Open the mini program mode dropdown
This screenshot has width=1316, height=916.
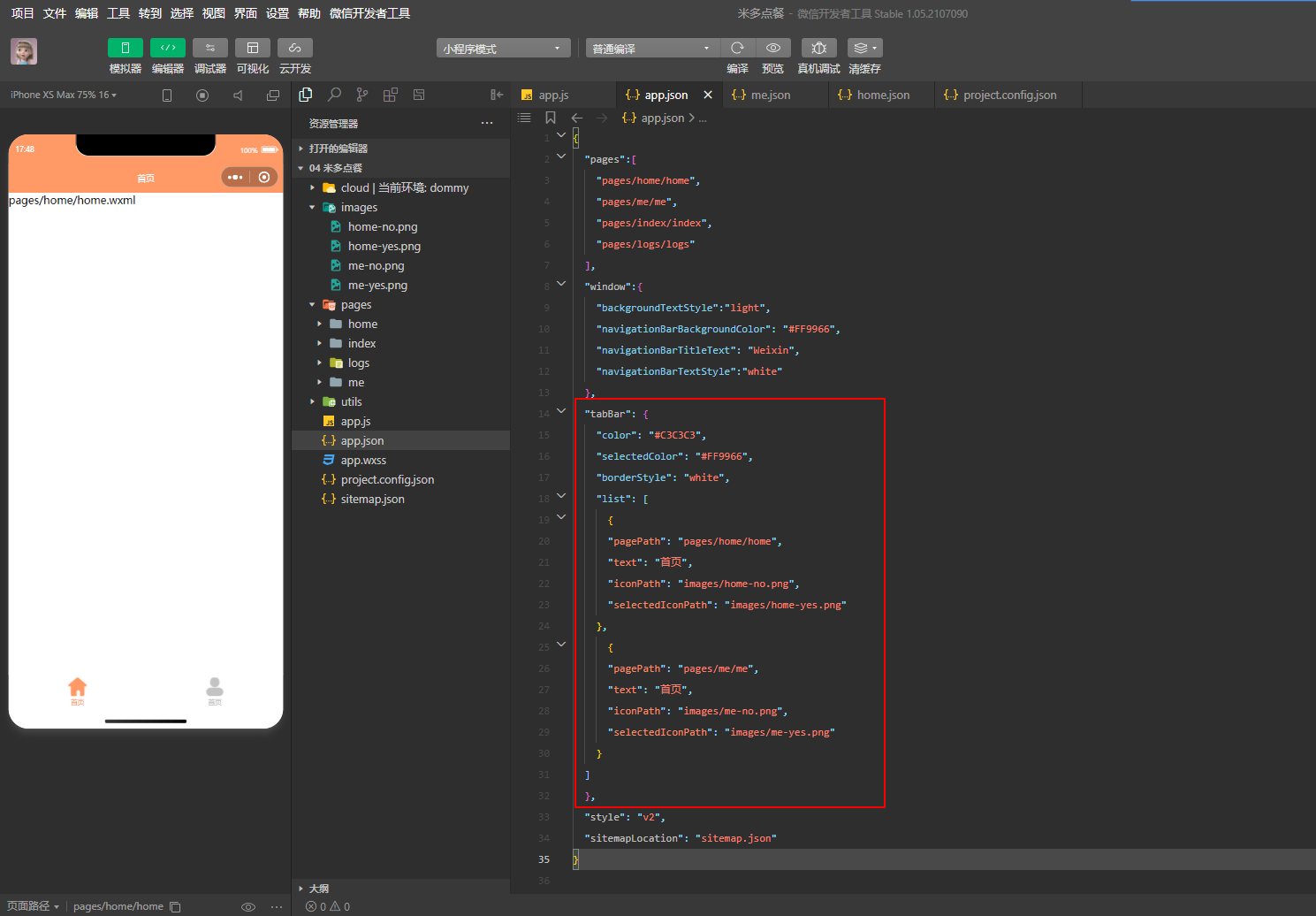click(503, 49)
